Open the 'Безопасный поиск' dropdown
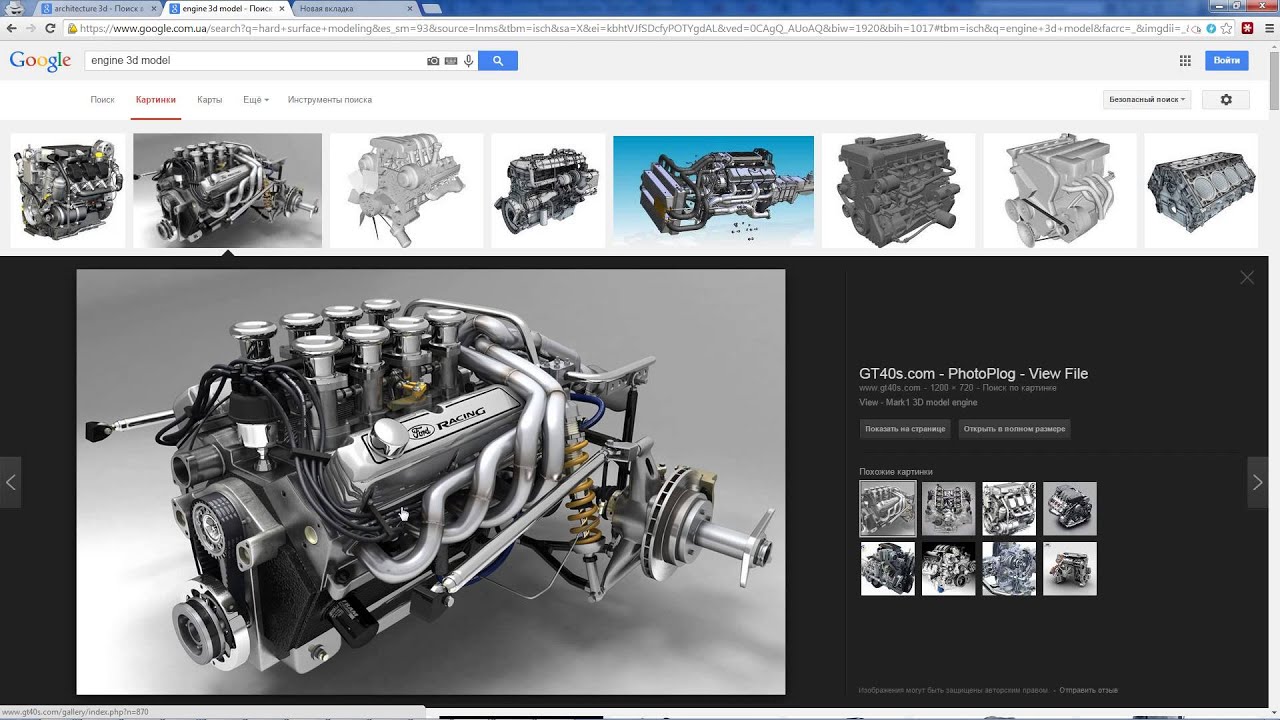1280x720 pixels. [x=1147, y=100]
